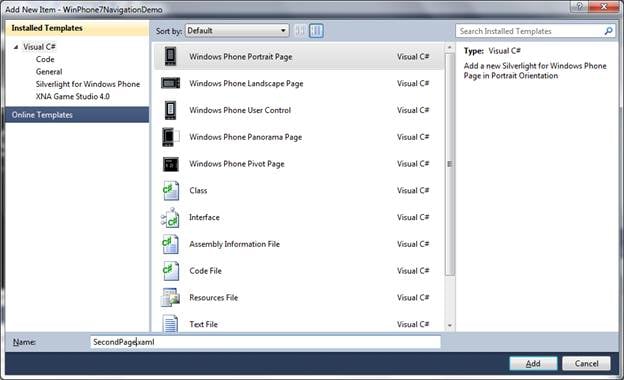624x380 pixels.
Task: Click the 'Code File' template name
Action: [x=205, y=271]
